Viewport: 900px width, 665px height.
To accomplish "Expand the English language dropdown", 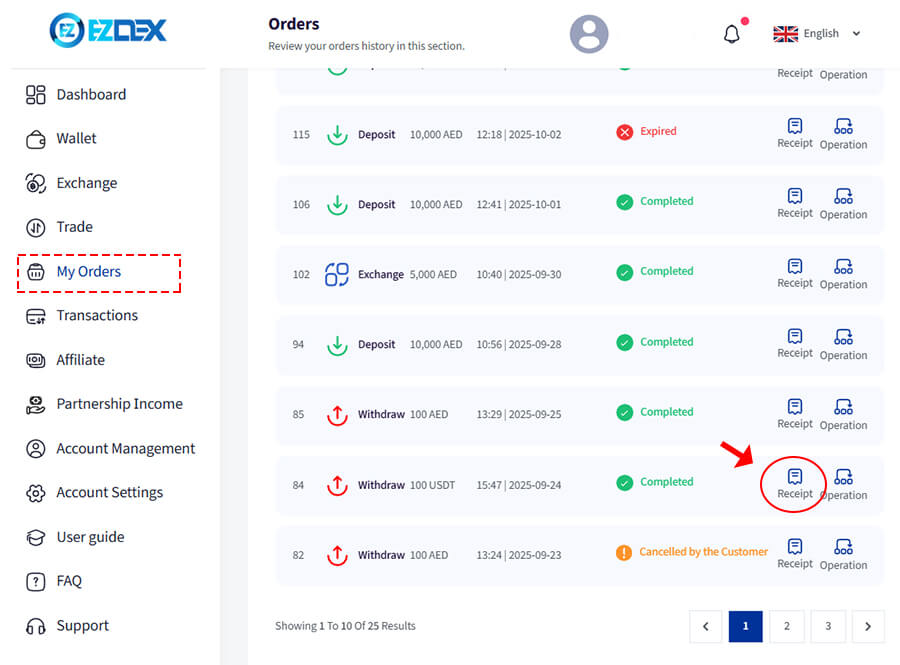I will [x=817, y=34].
